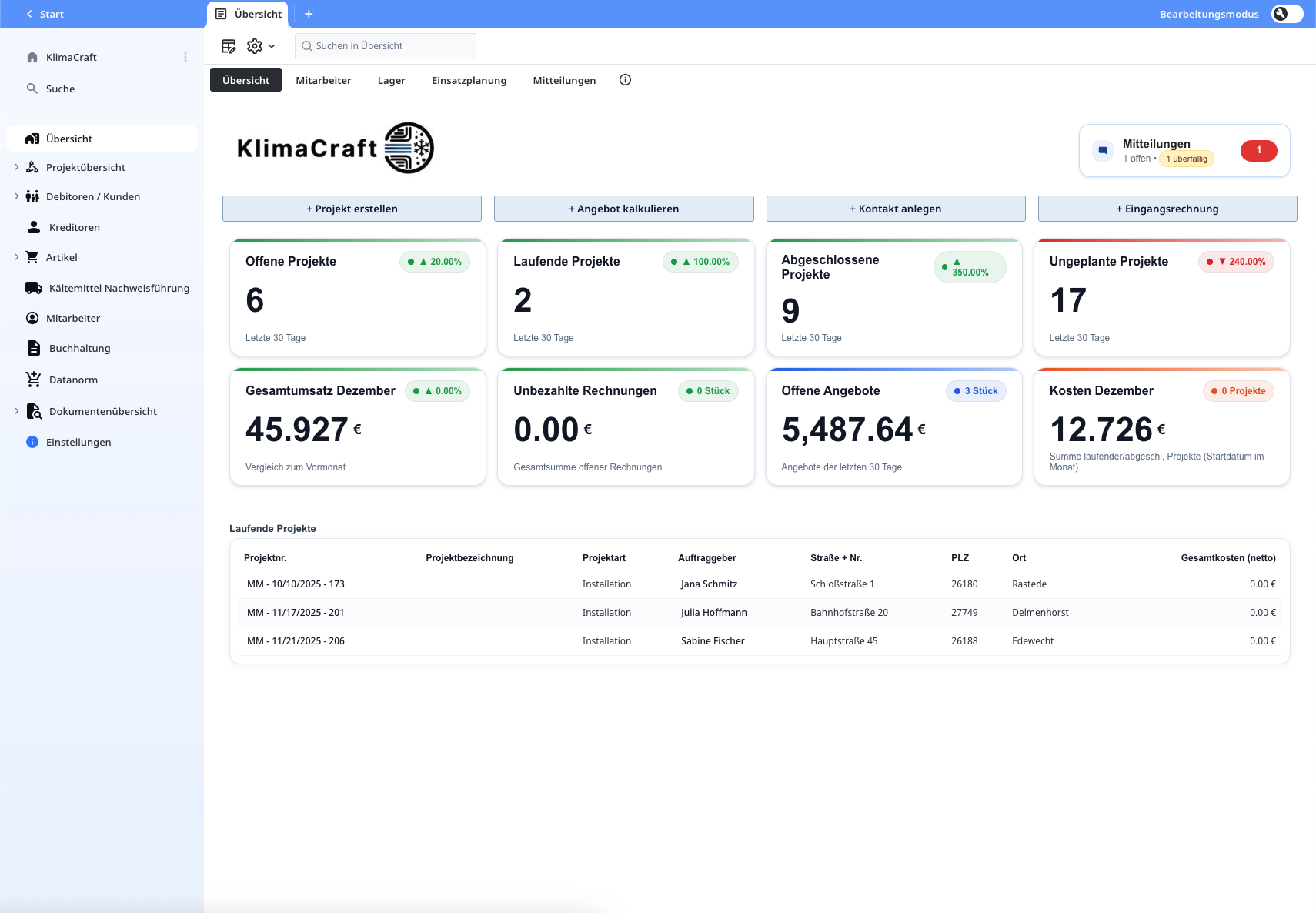Select Kreditoren in the sidebar
The height and width of the screenshot is (913, 1316).
[73, 227]
